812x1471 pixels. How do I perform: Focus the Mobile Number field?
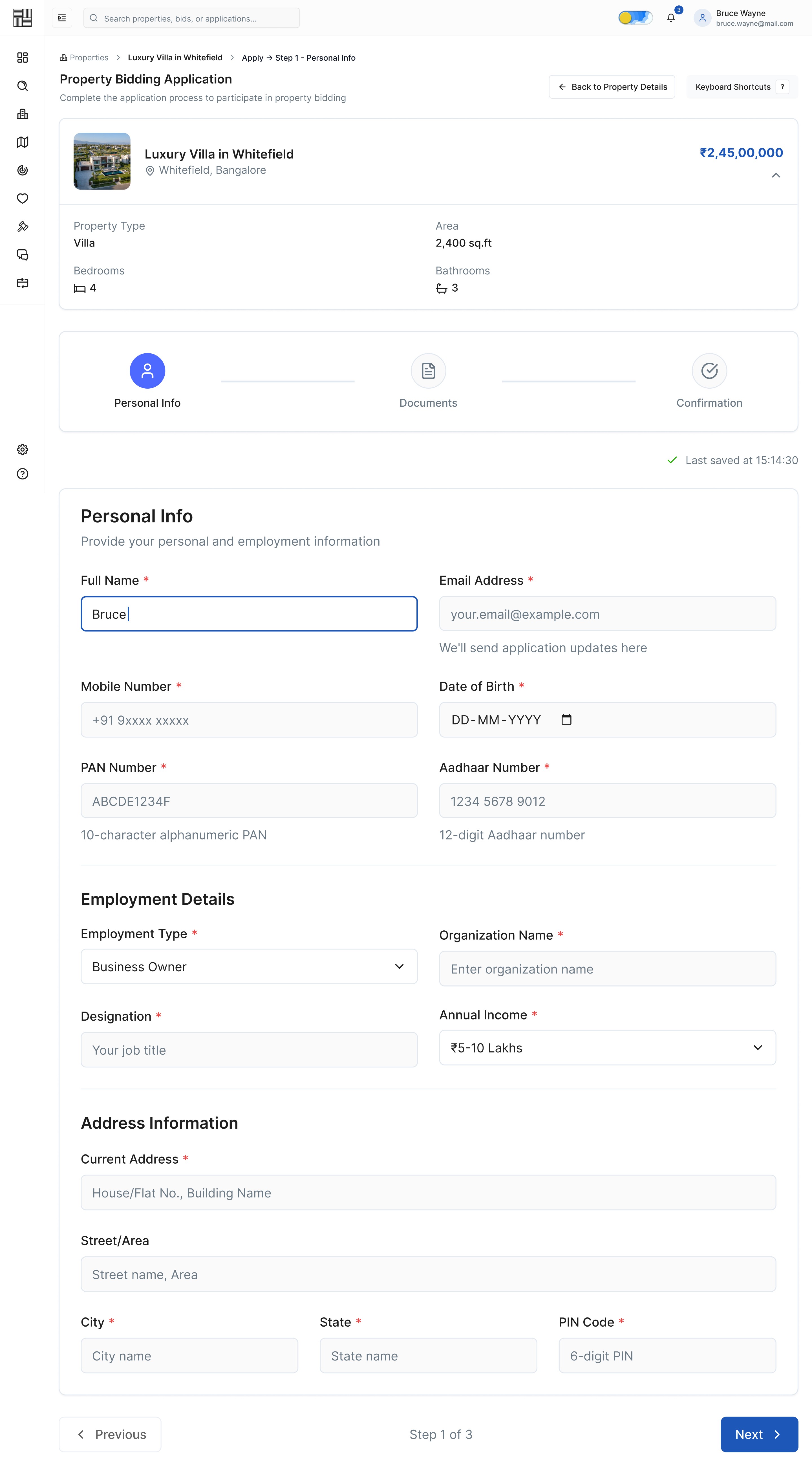tap(249, 719)
